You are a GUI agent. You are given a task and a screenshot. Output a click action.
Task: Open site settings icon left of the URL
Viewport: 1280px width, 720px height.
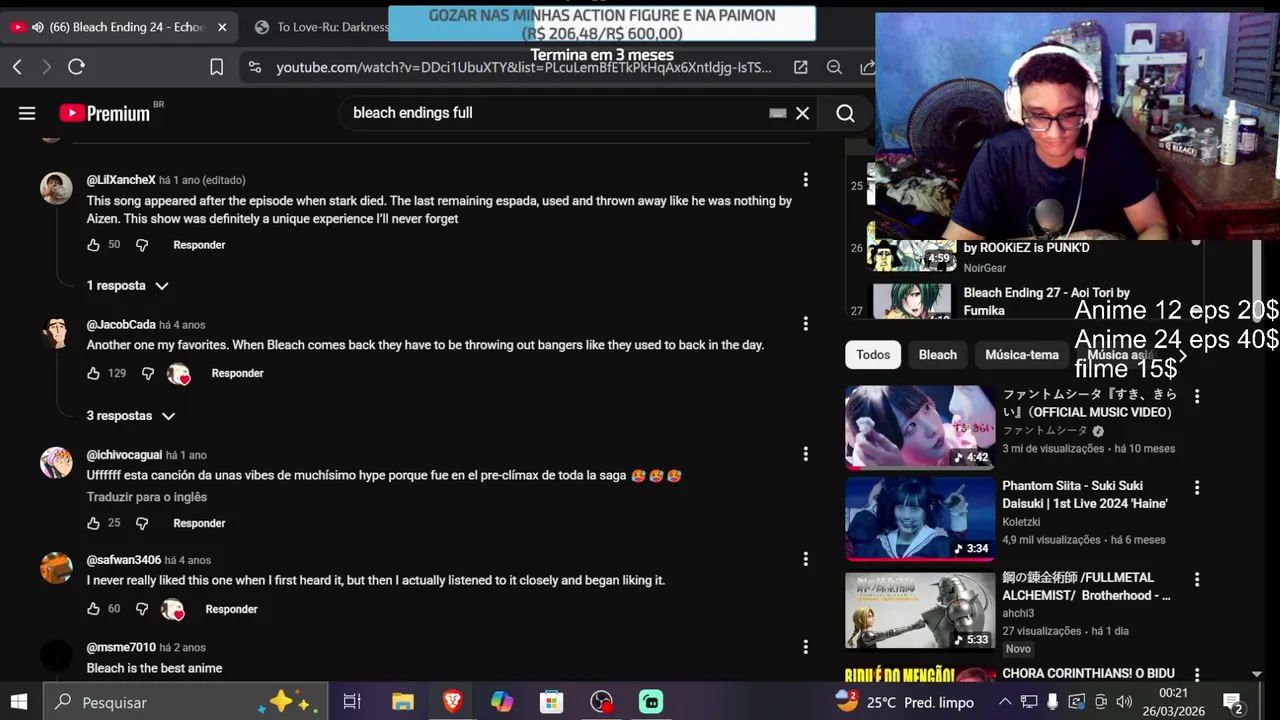255,67
